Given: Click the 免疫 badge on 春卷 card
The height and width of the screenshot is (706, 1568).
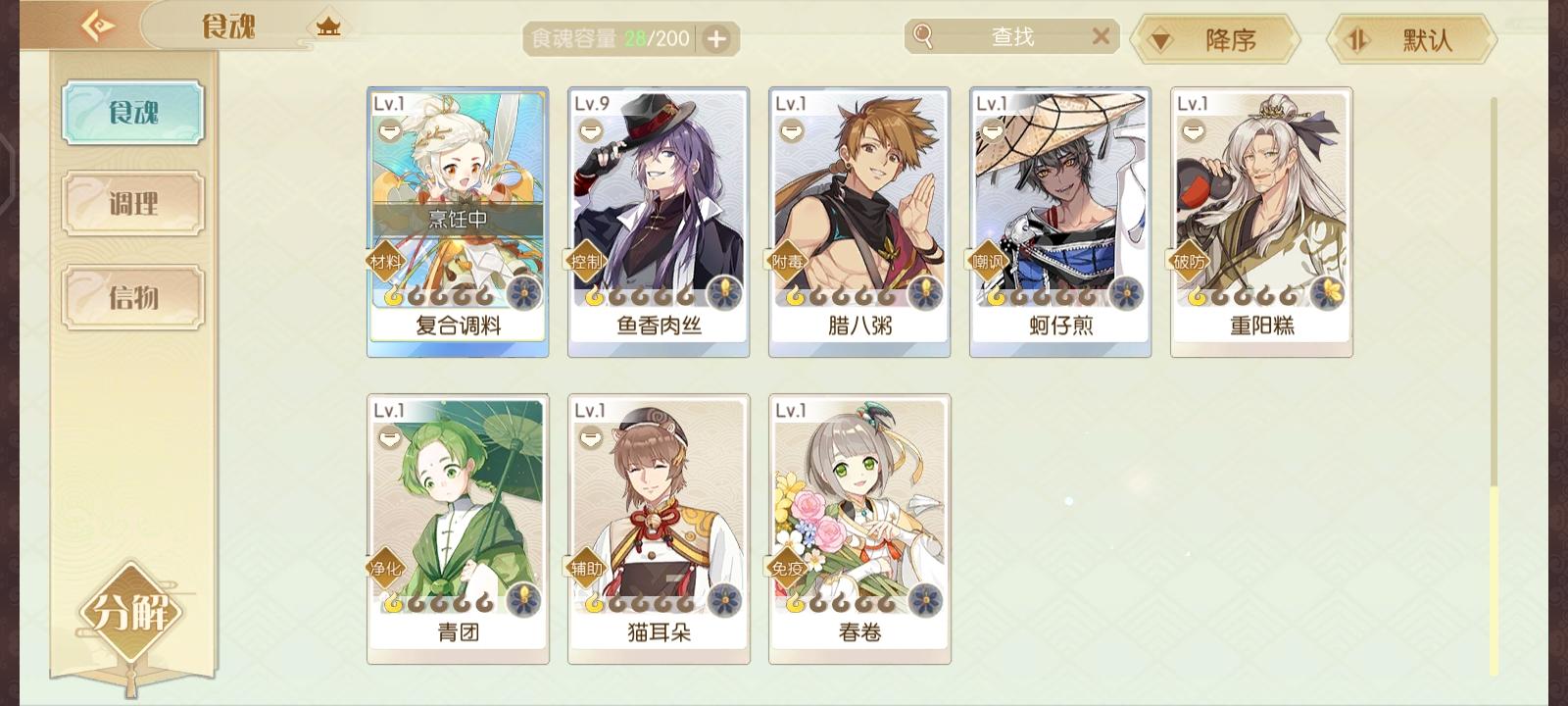Looking at the screenshot, I should 787,568.
